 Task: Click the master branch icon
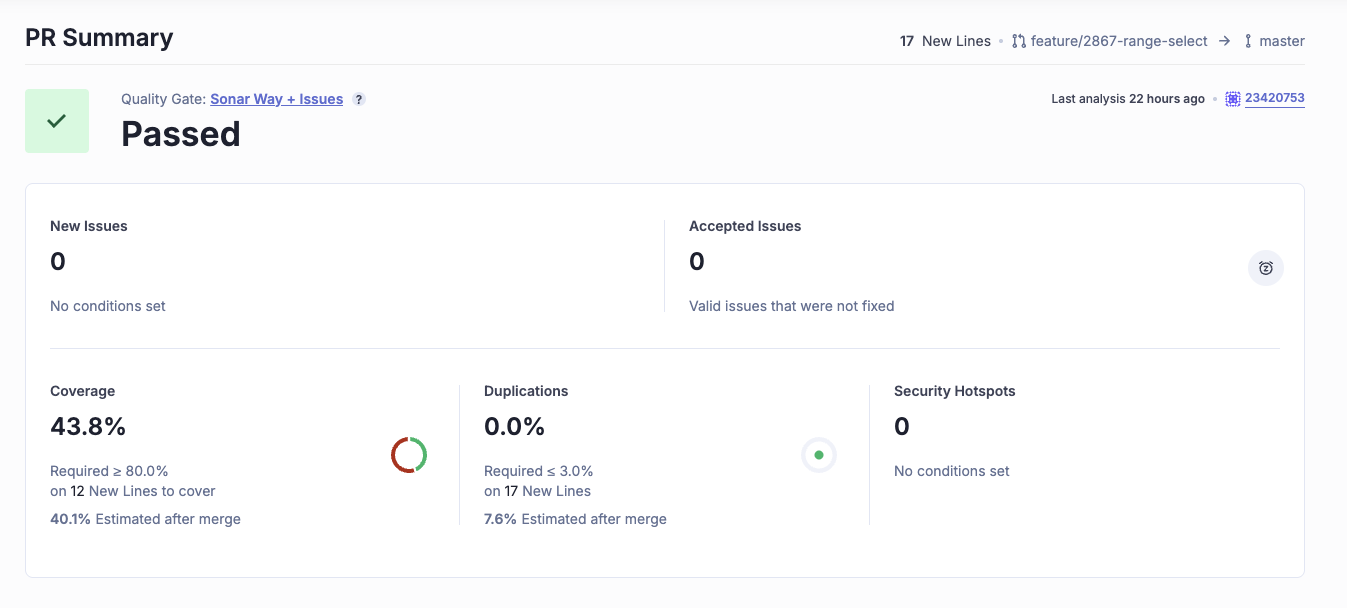pos(1248,41)
